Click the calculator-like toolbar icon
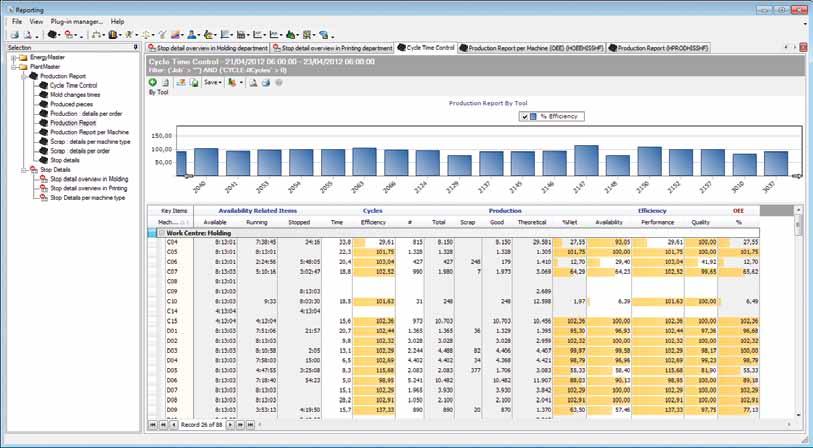This screenshot has height=448, width=813. 241,35
